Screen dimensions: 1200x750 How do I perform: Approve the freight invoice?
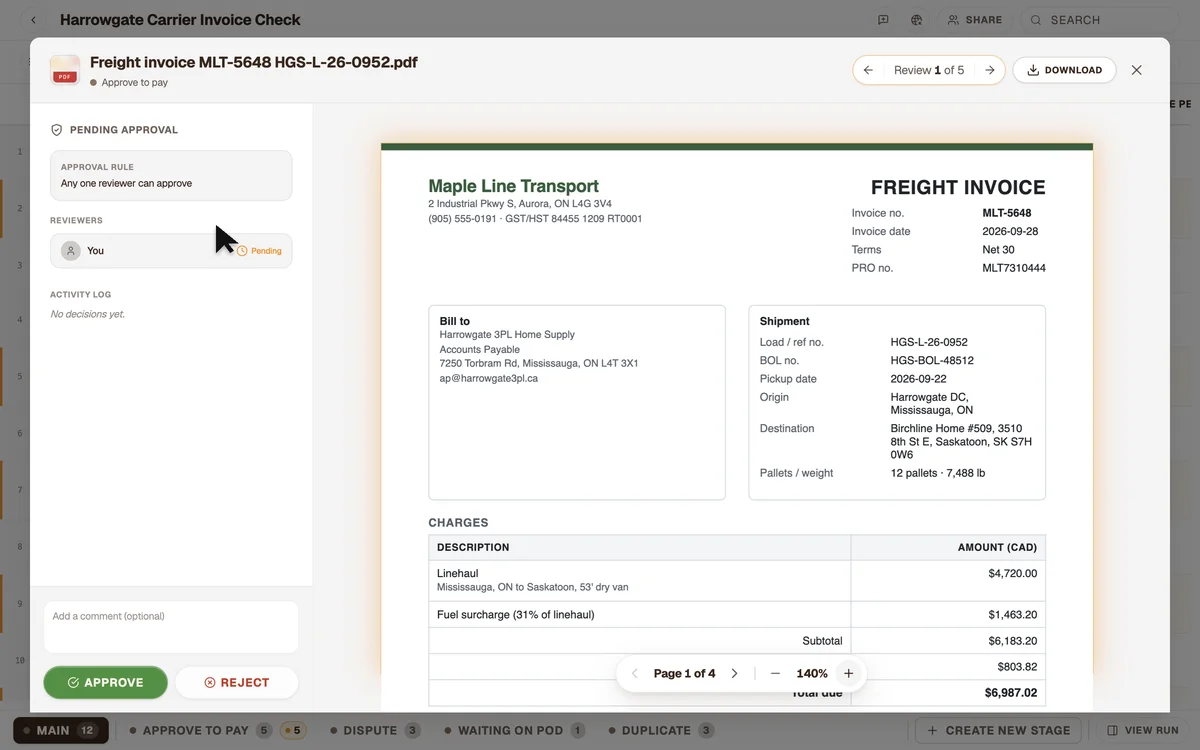105,683
